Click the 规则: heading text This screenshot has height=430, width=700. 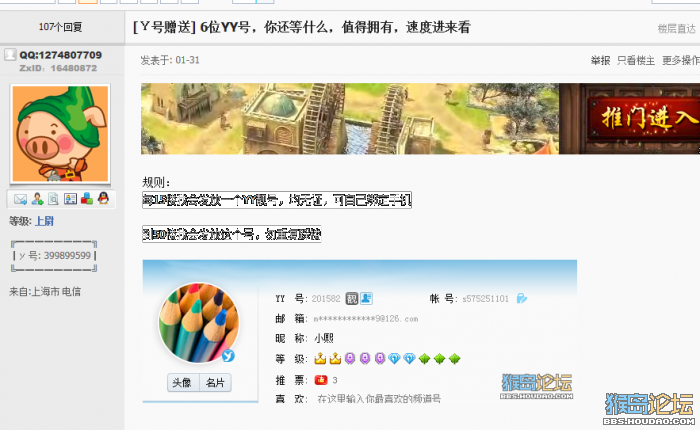pyautogui.click(x=156, y=182)
